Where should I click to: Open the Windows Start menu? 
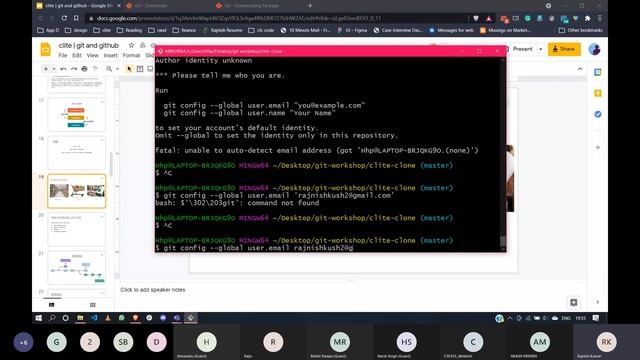pos(39,318)
